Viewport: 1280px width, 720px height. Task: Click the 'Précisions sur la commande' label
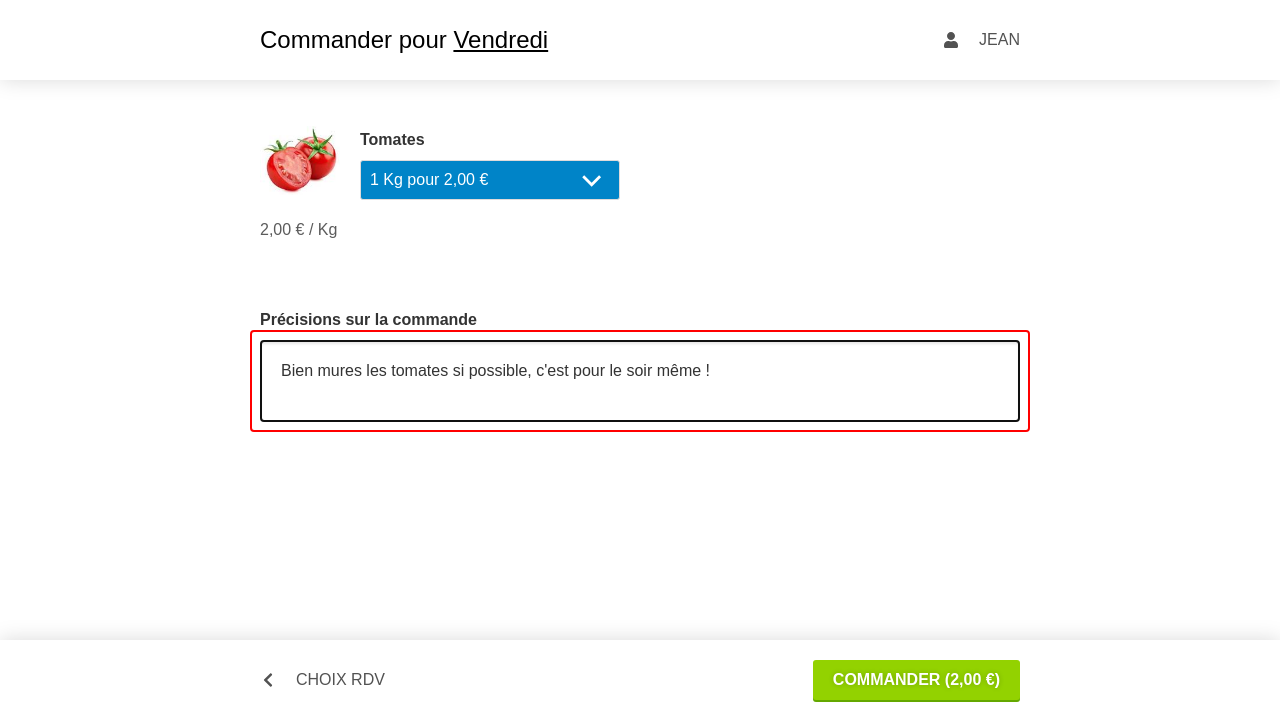point(368,320)
